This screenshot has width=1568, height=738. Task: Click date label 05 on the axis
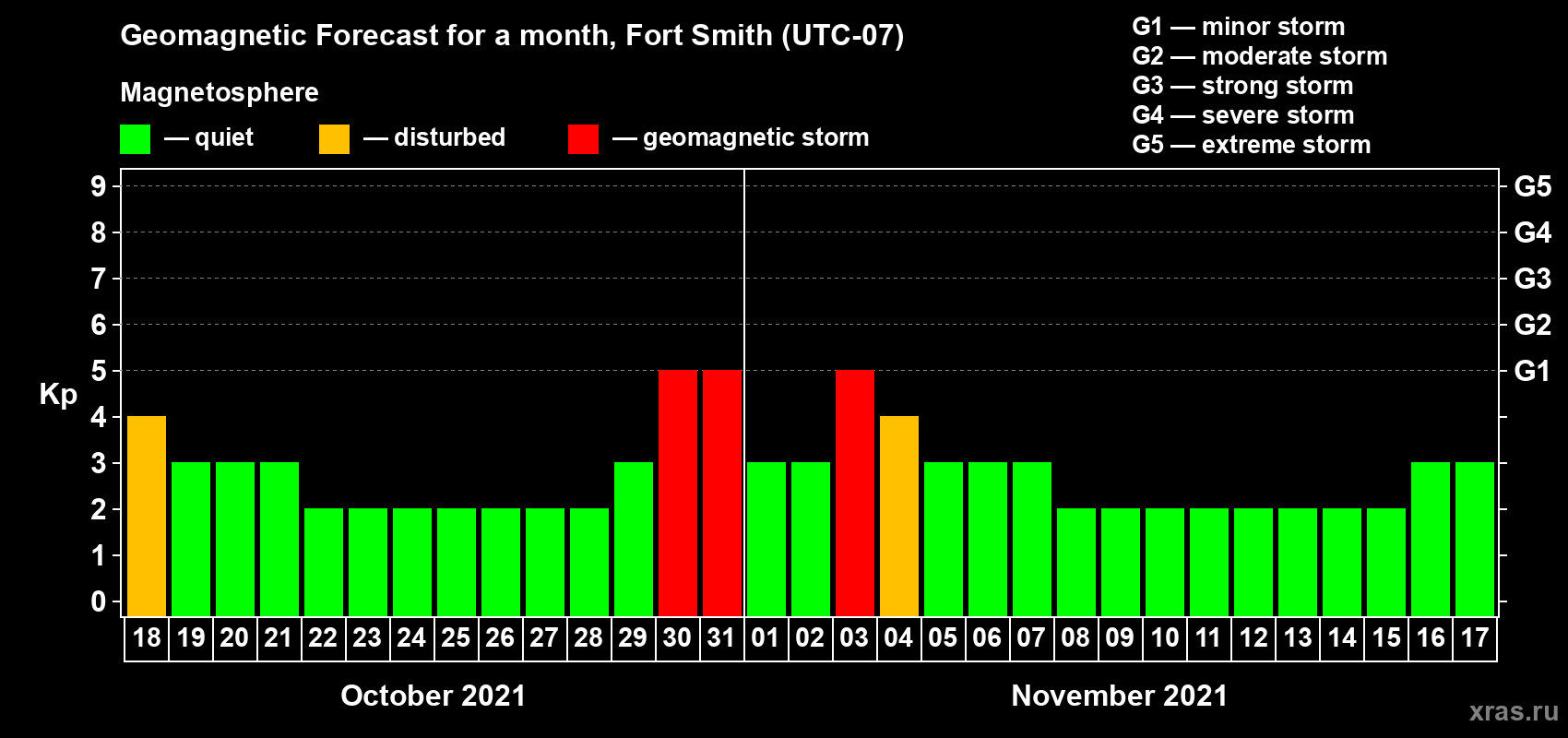pyautogui.click(x=943, y=637)
